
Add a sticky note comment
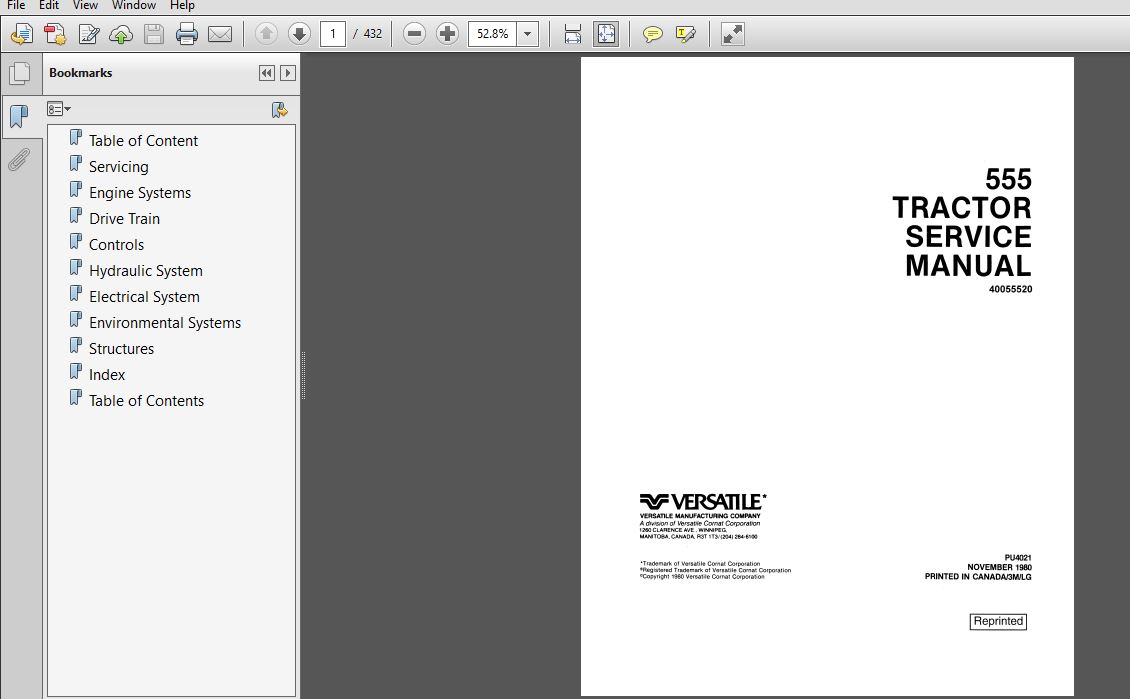[x=652, y=34]
